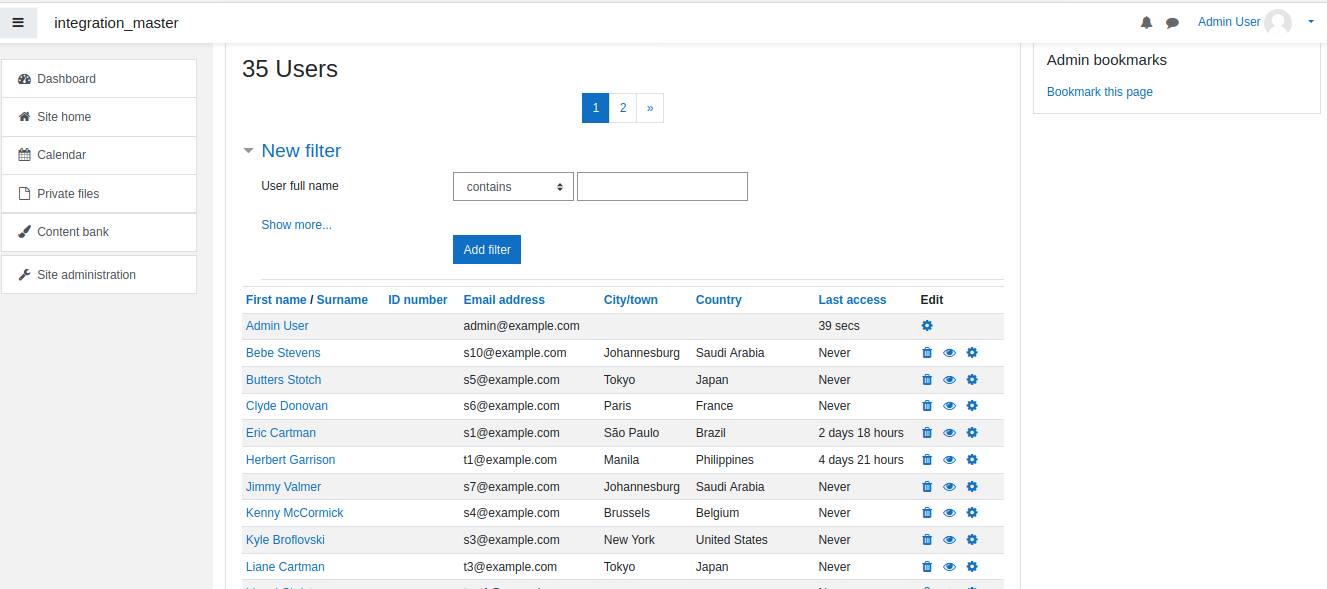Sort users by Surname
The height and width of the screenshot is (589, 1327).
pyautogui.click(x=342, y=300)
